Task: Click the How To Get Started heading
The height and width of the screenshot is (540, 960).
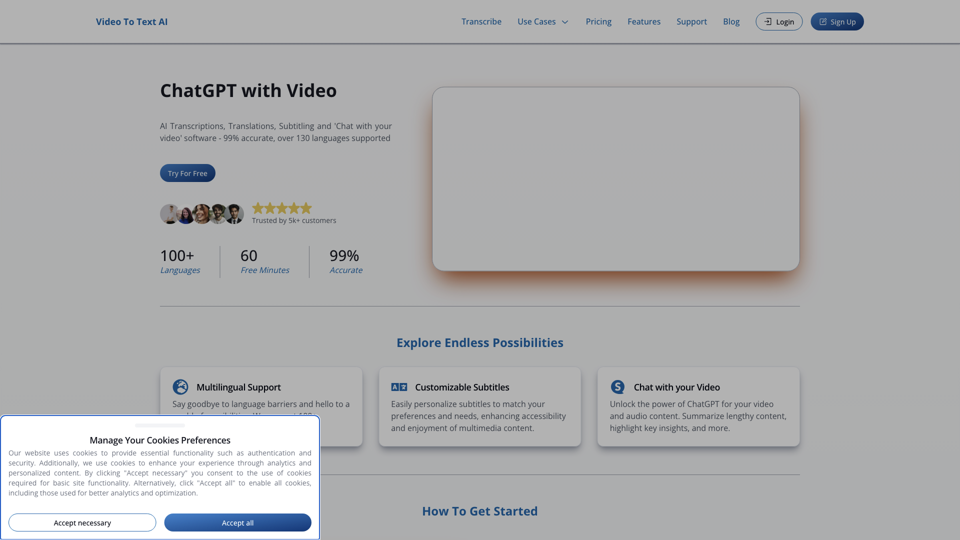Action: 480,511
